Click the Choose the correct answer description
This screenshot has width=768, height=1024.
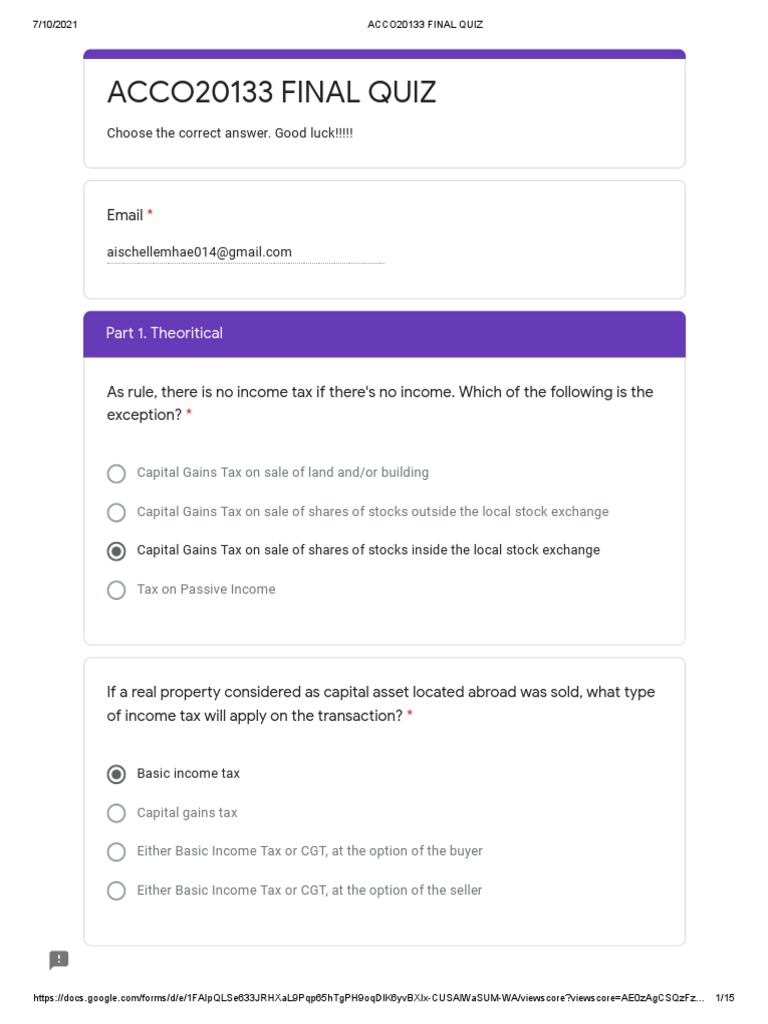[x=230, y=133]
